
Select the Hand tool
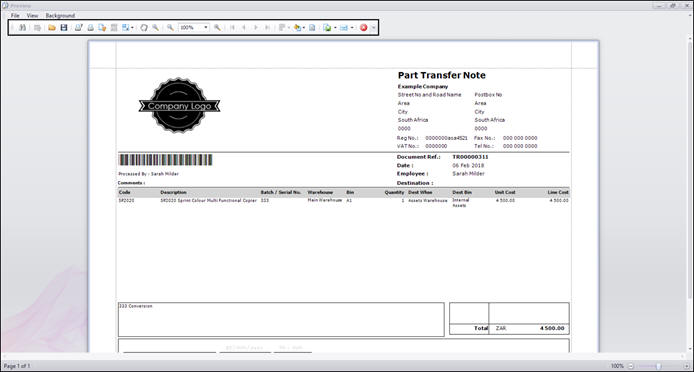pos(144,27)
